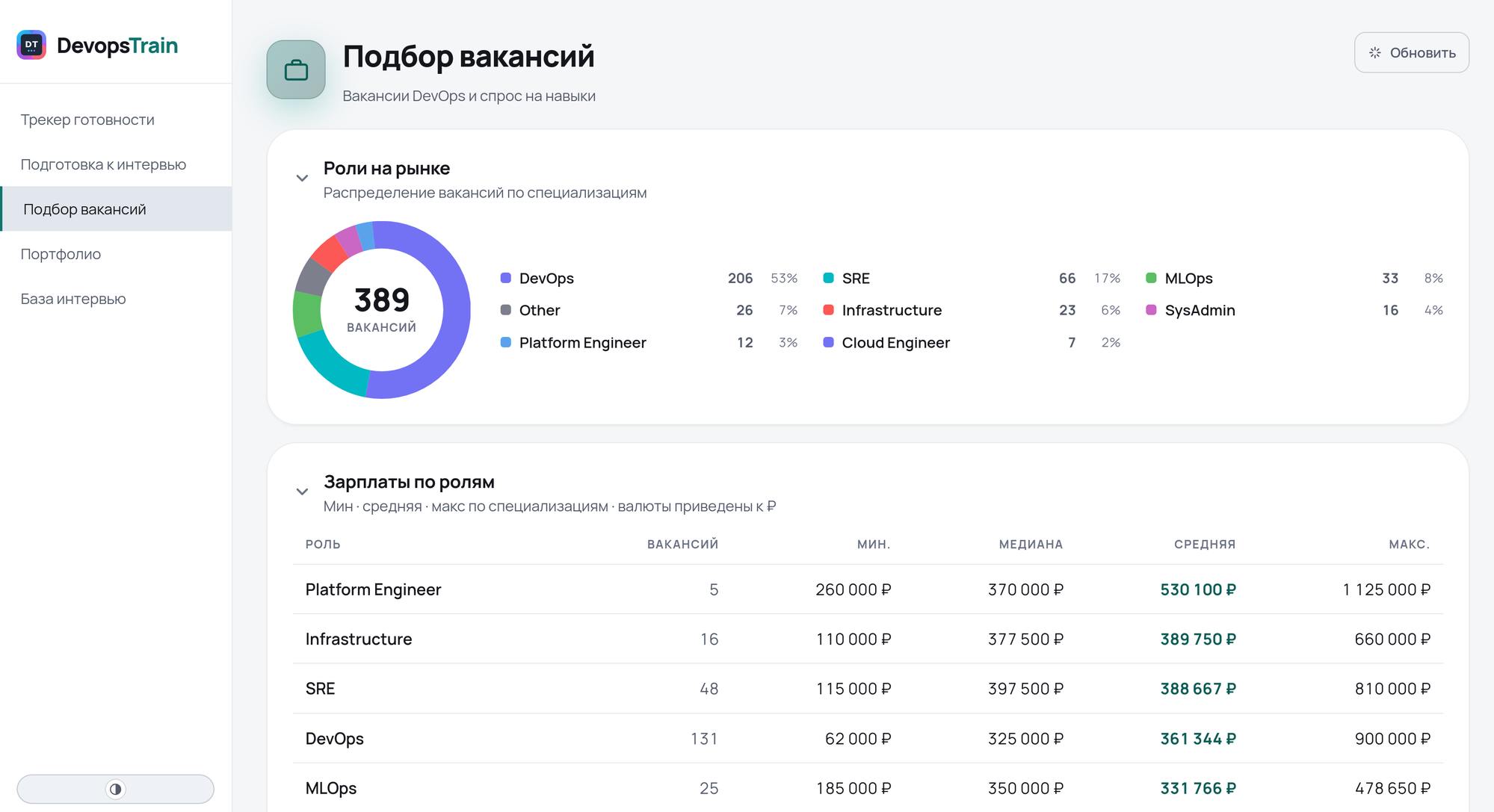Click DevOps legend label in roles chart
This screenshot has height=812, width=1494.
pos(546,278)
